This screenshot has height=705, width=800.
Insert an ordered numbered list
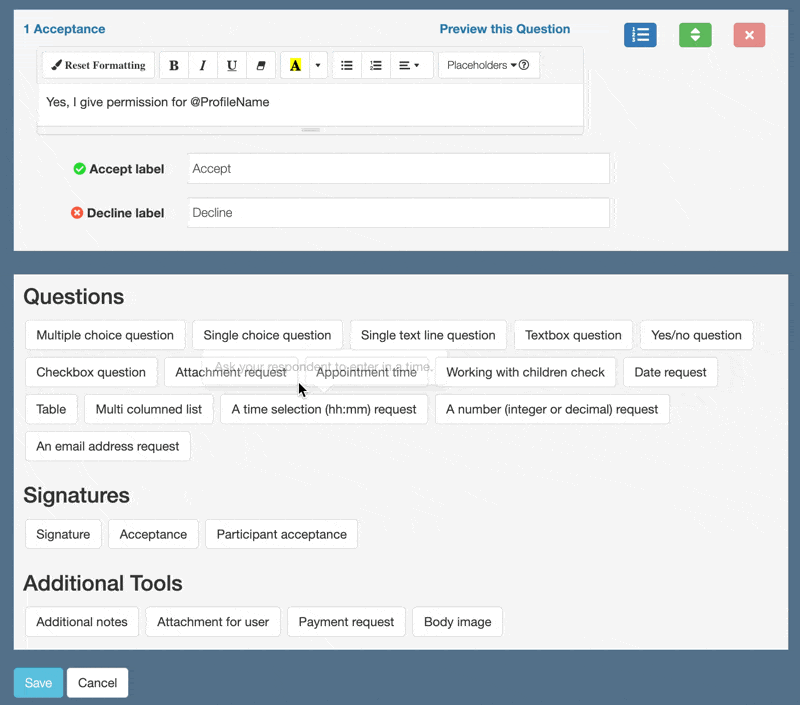click(x=376, y=65)
